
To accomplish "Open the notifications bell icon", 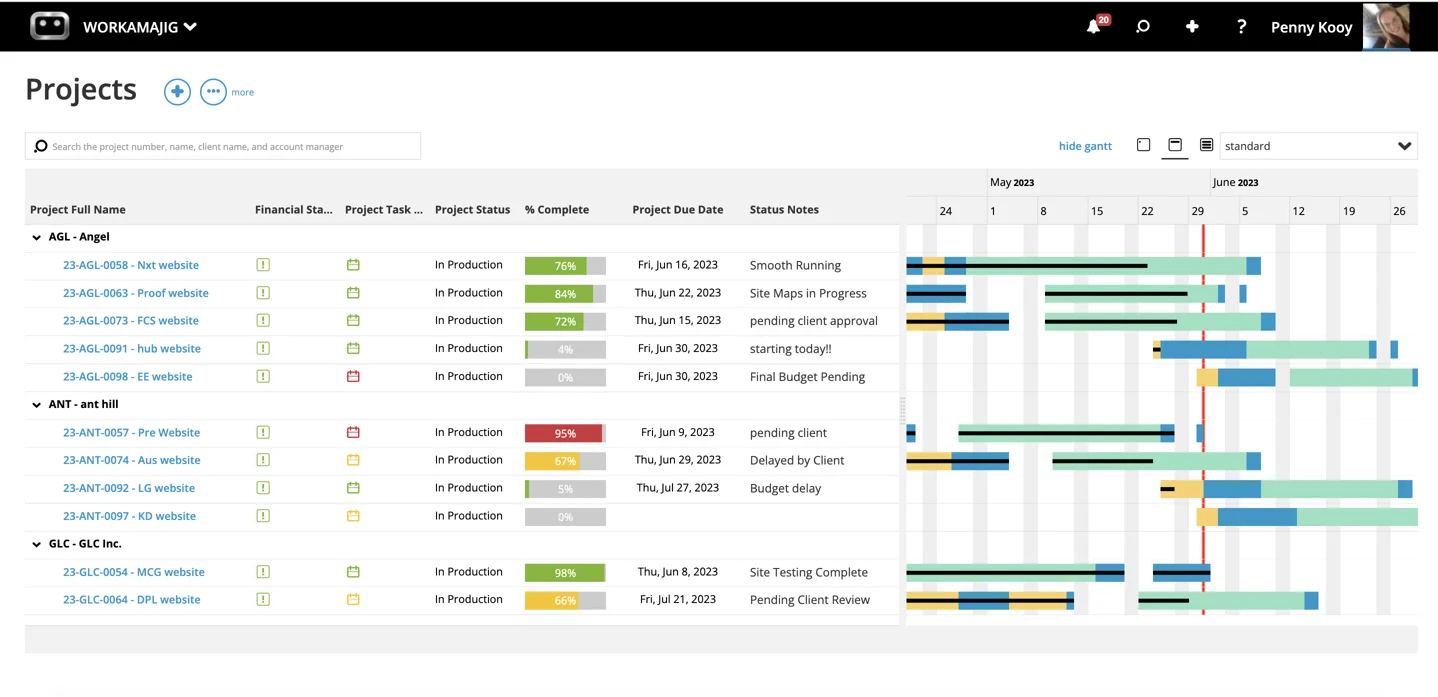I will tap(1094, 27).
